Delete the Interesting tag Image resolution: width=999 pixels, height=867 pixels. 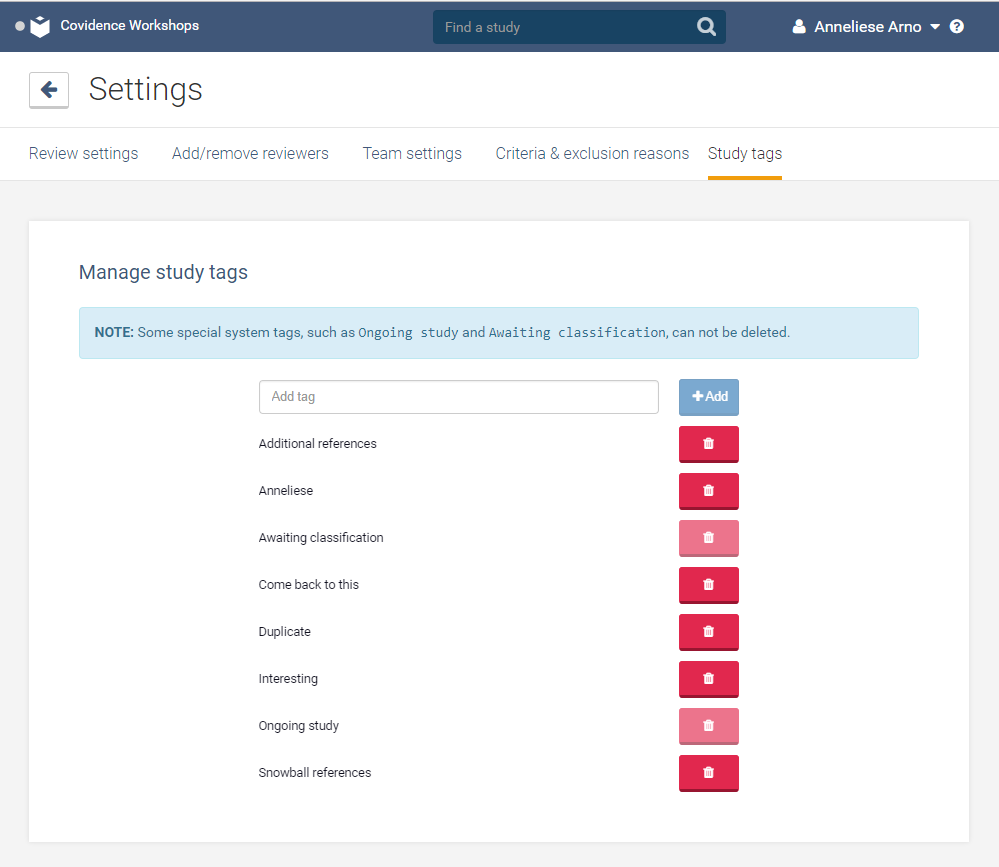(x=708, y=679)
